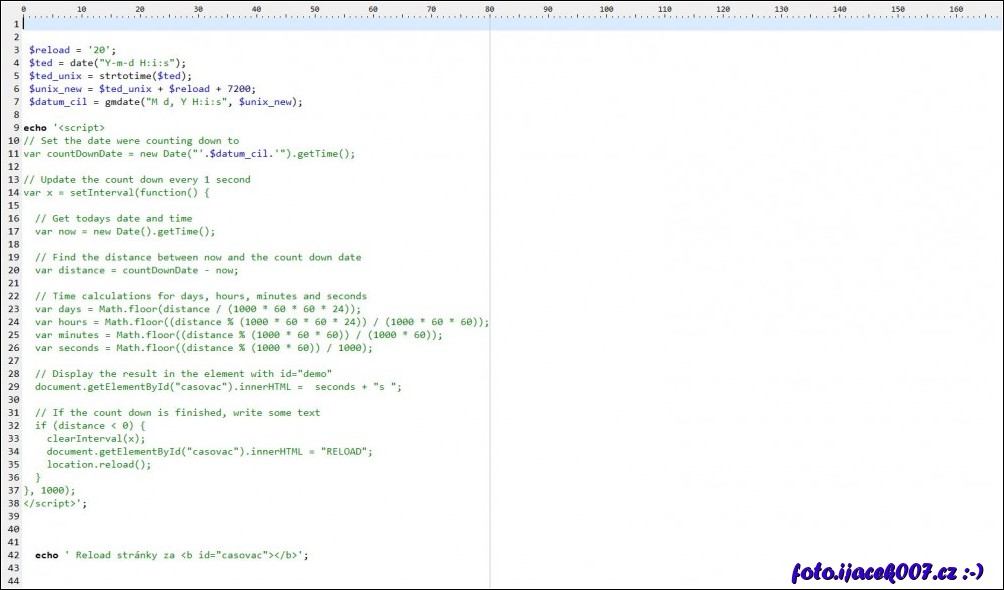This screenshot has width=1004, height=590.
Task: Click the echo 'Reload stránky za' line
Action: coord(172,555)
